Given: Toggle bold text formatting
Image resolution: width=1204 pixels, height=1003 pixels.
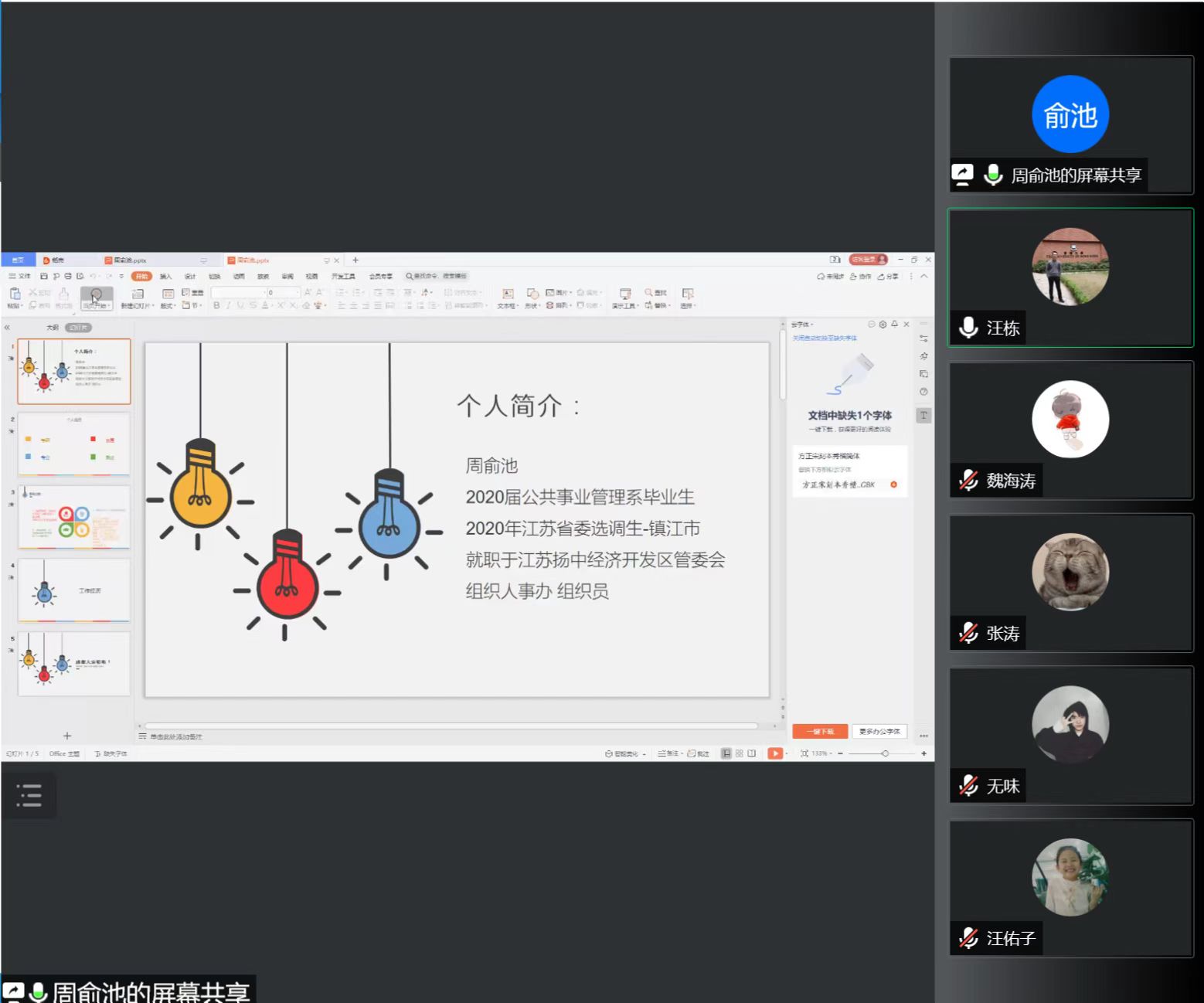Looking at the screenshot, I should [216, 306].
